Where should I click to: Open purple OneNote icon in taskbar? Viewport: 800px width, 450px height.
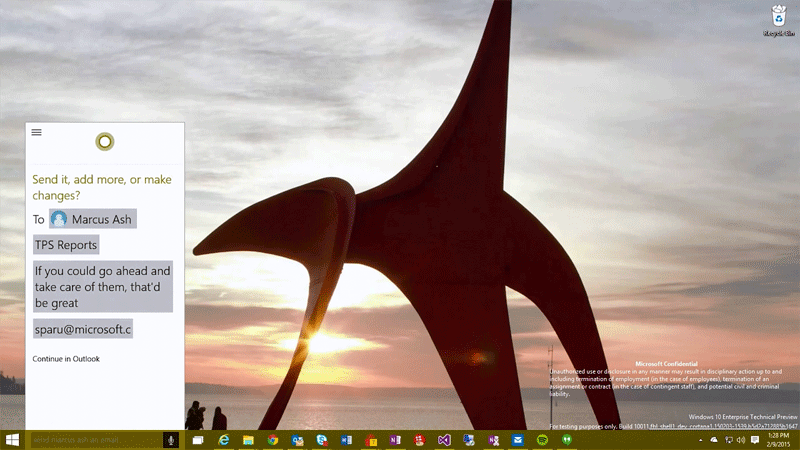395,440
